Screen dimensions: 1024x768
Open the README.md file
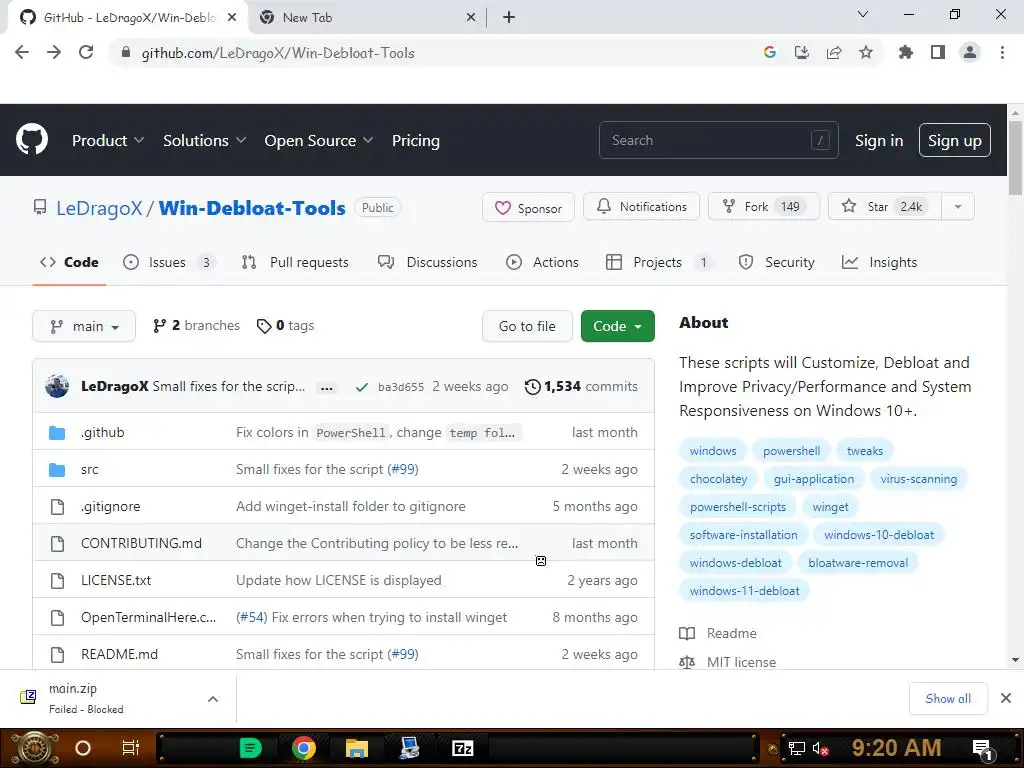point(120,654)
